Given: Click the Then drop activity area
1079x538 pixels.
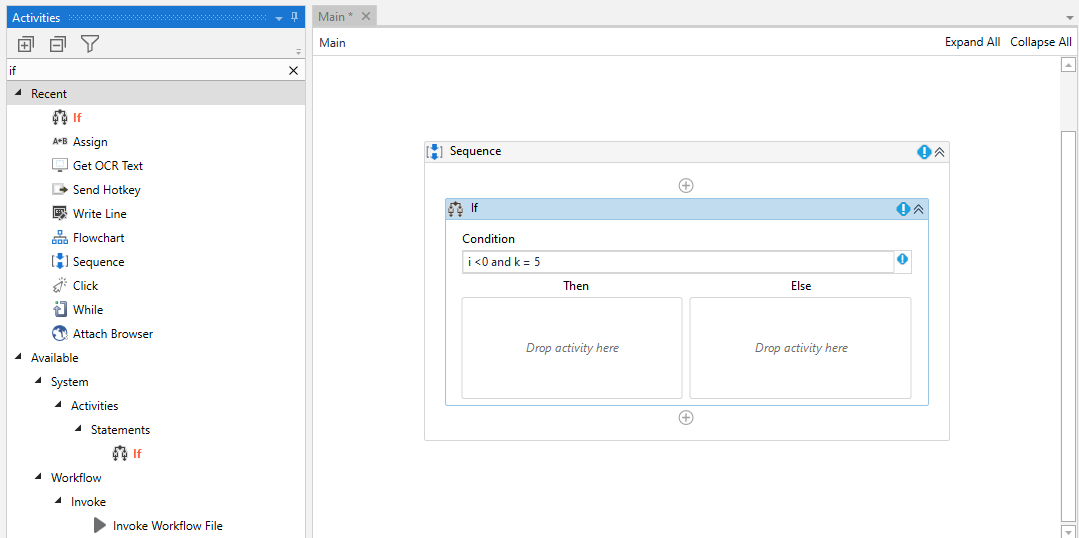Looking at the screenshot, I should pos(572,348).
